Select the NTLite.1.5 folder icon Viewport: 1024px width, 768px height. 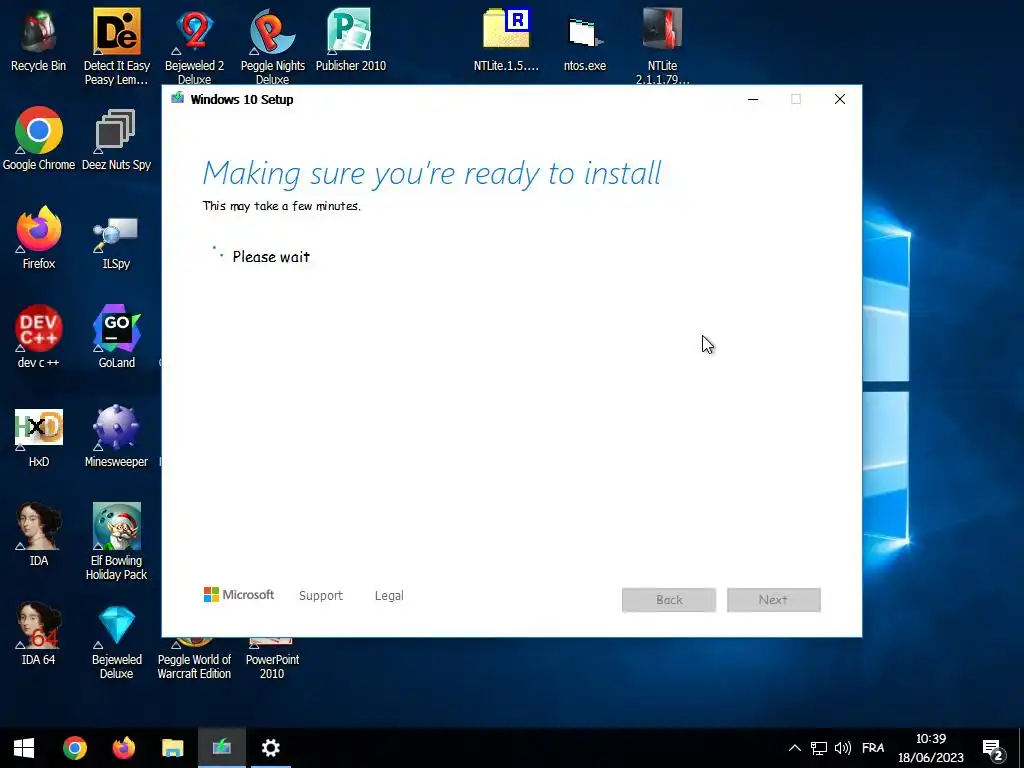click(506, 40)
